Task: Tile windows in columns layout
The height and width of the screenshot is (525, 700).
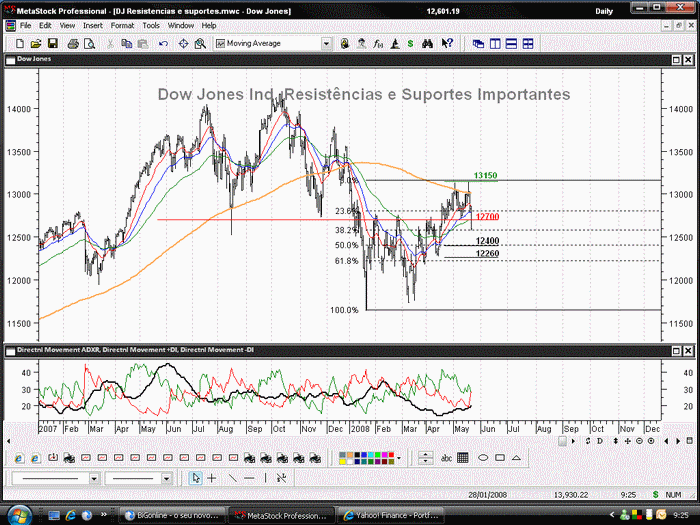Action: [x=495, y=44]
